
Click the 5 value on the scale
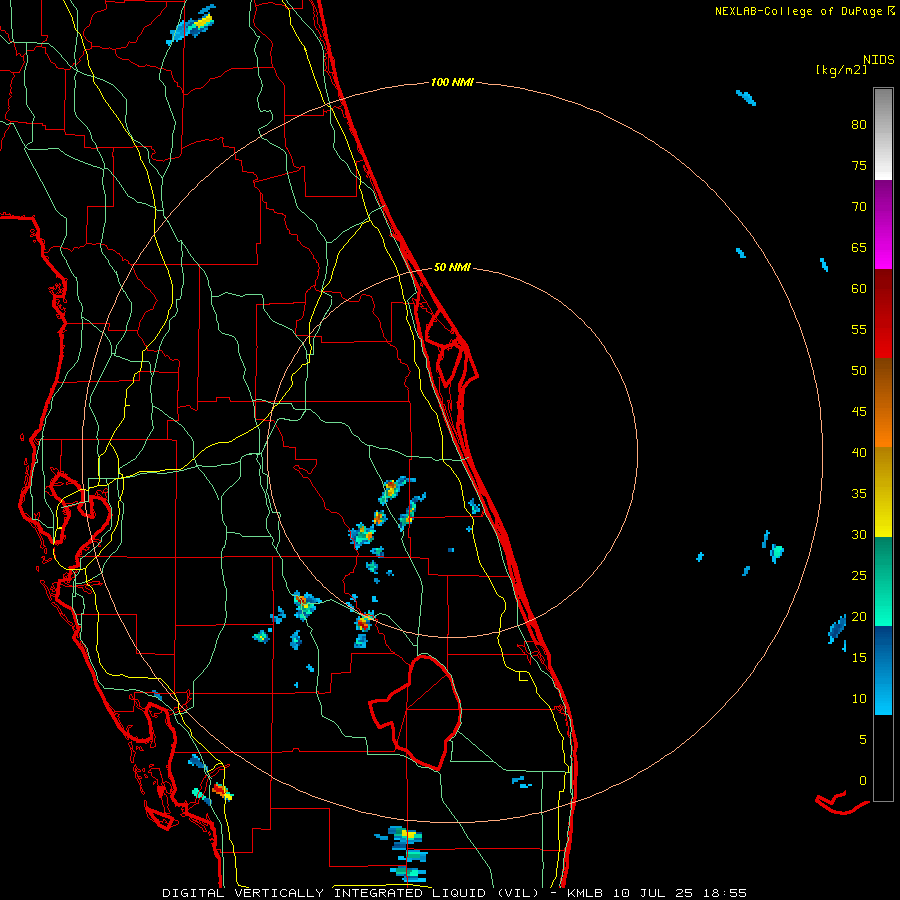point(863,740)
